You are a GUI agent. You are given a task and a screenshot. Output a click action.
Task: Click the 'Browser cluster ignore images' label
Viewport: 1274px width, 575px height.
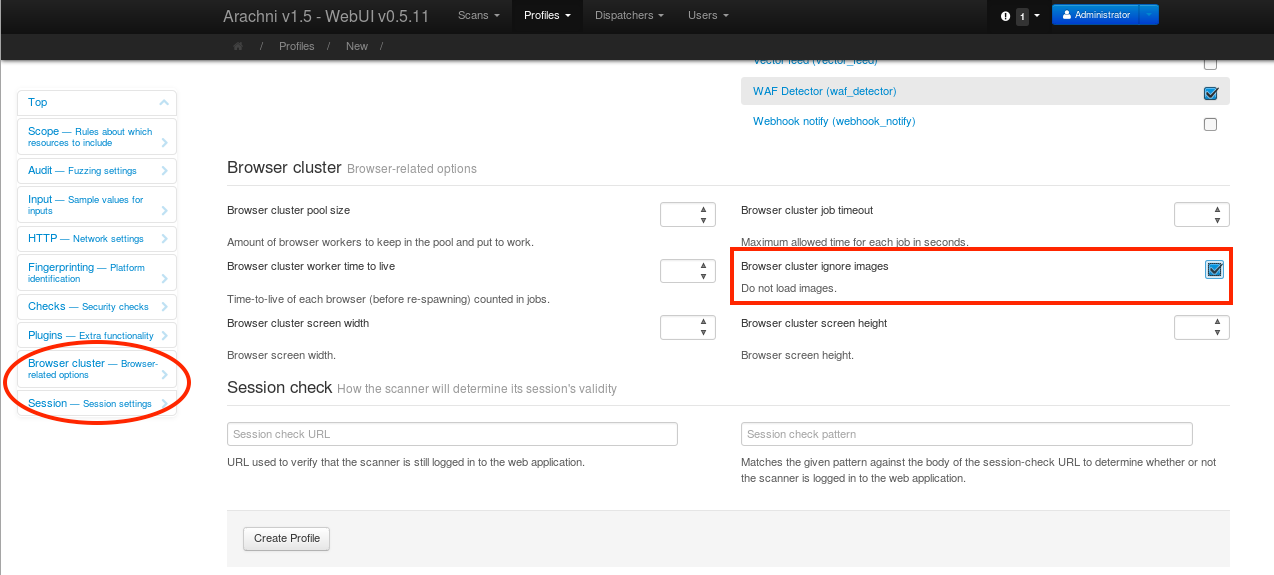814,267
